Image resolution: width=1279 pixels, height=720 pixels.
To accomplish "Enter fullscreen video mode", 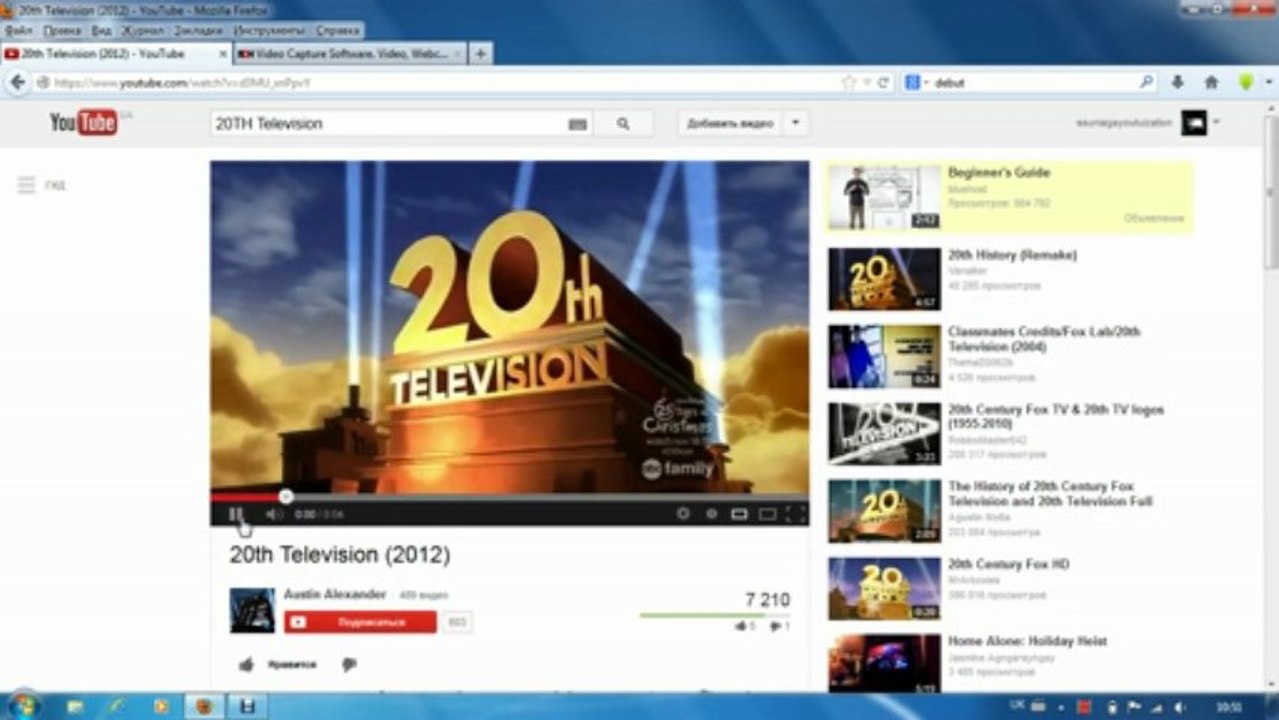I will click(795, 514).
